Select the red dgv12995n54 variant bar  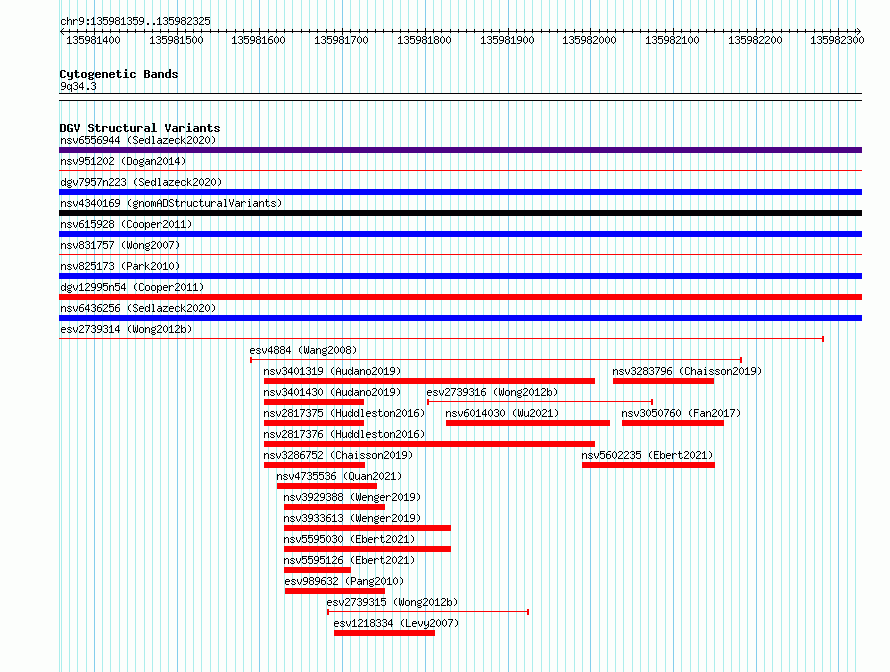point(460,297)
